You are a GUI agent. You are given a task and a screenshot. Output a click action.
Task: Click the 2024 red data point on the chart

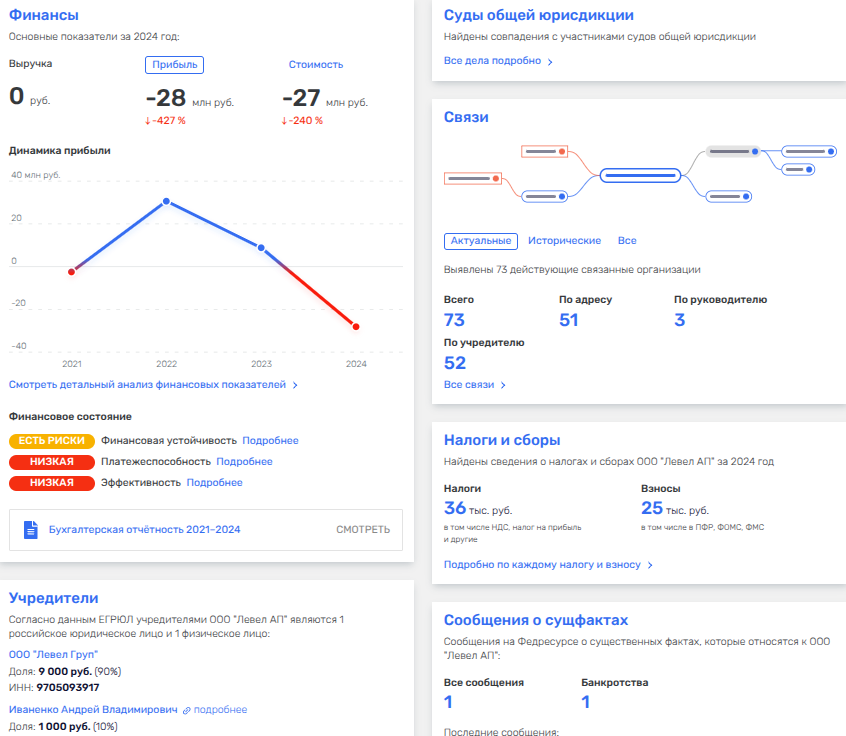(356, 326)
